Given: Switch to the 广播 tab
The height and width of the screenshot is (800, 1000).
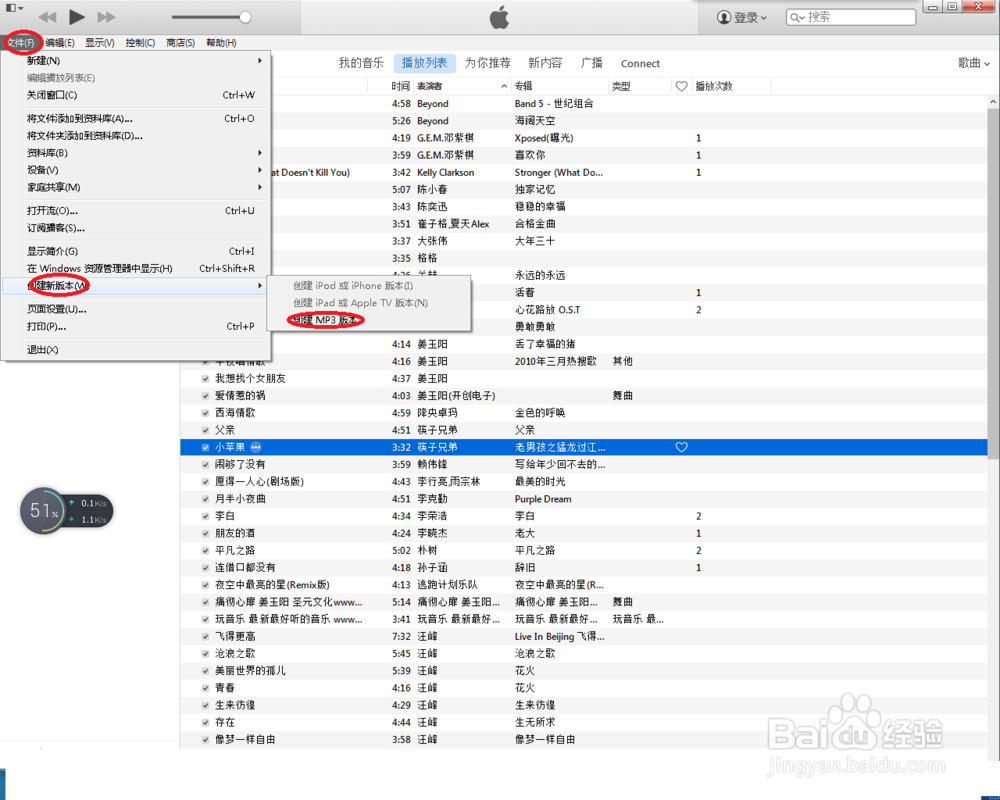Looking at the screenshot, I should pyautogui.click(x=592, y=63).
